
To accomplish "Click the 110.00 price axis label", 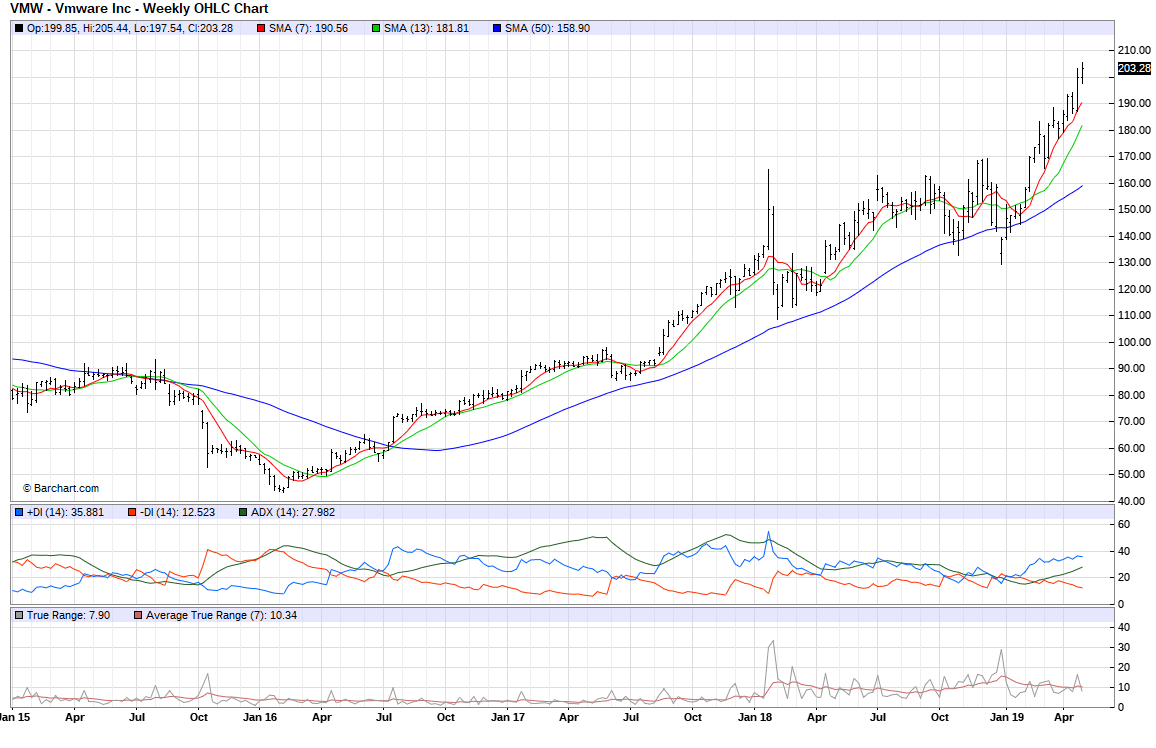I will click(x=1134, y=315).
